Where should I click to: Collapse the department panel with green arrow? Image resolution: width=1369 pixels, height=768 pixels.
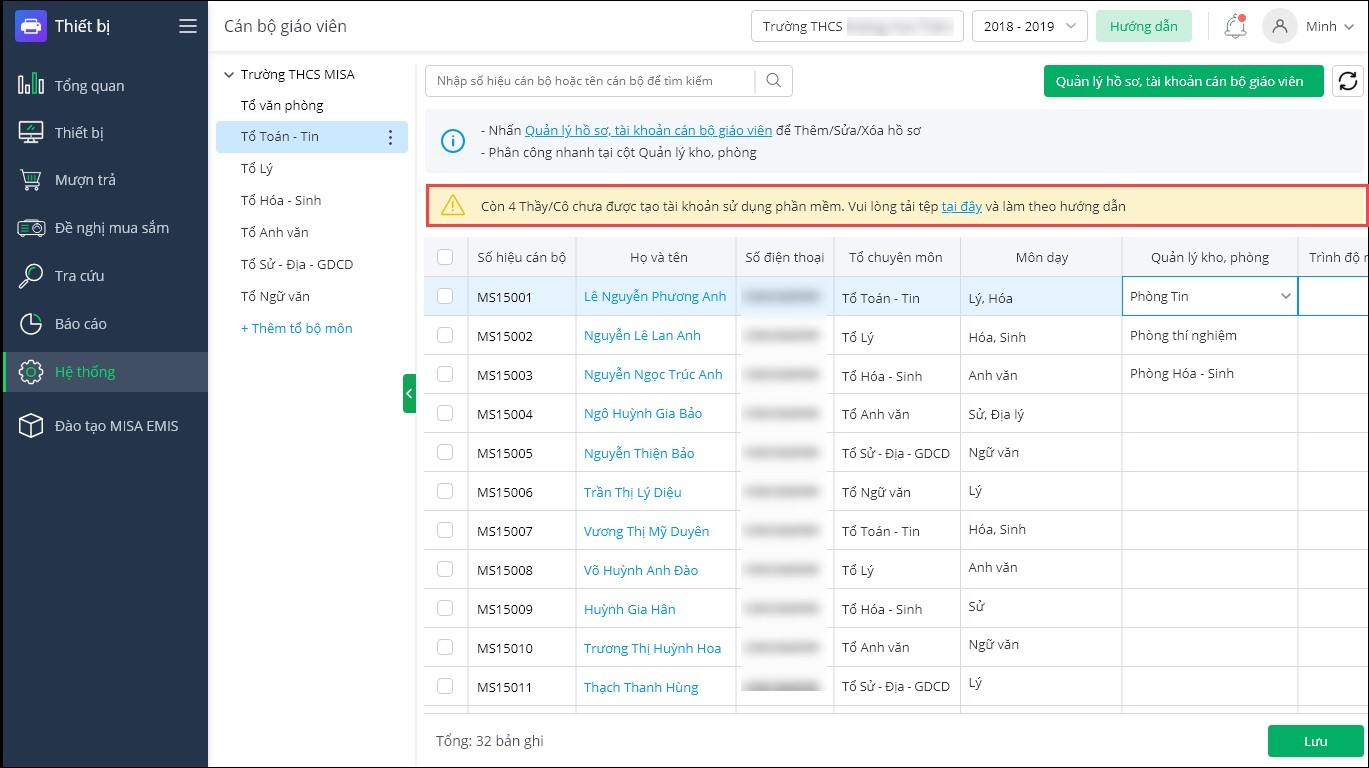[x=409, y=393]
